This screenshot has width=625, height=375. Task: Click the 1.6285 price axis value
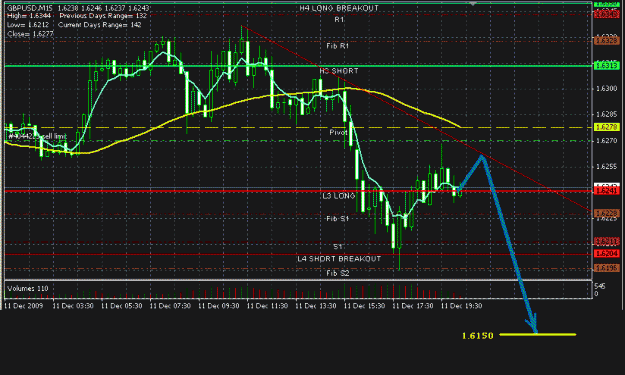(607, 114)
